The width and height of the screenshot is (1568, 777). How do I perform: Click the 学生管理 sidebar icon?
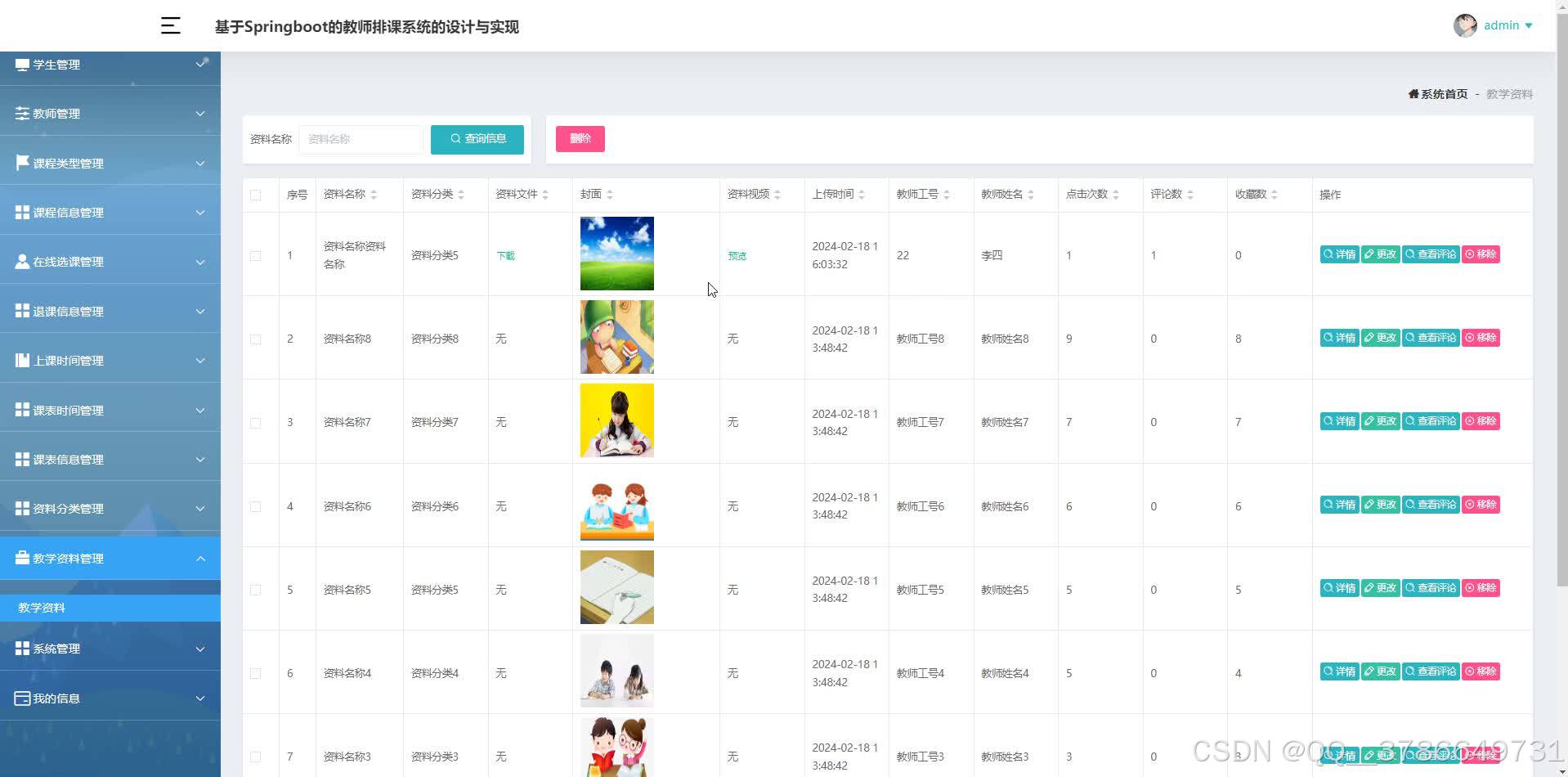tap(22, 64)
